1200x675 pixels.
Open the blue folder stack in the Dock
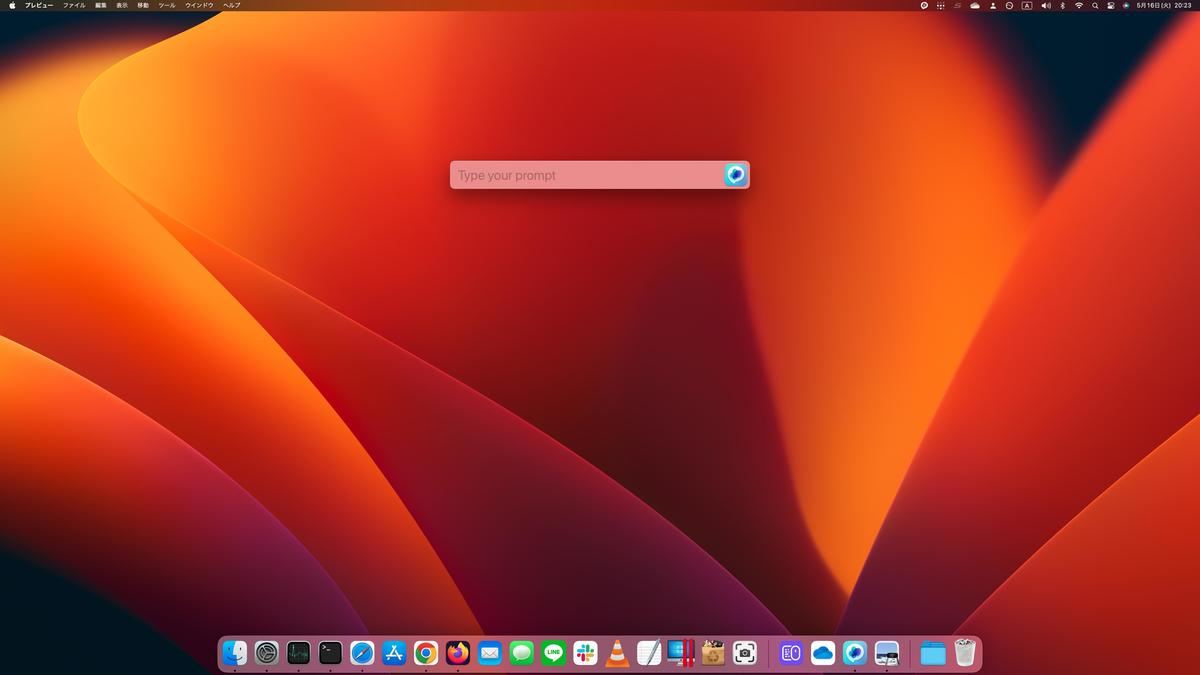[x=933, y=653]
